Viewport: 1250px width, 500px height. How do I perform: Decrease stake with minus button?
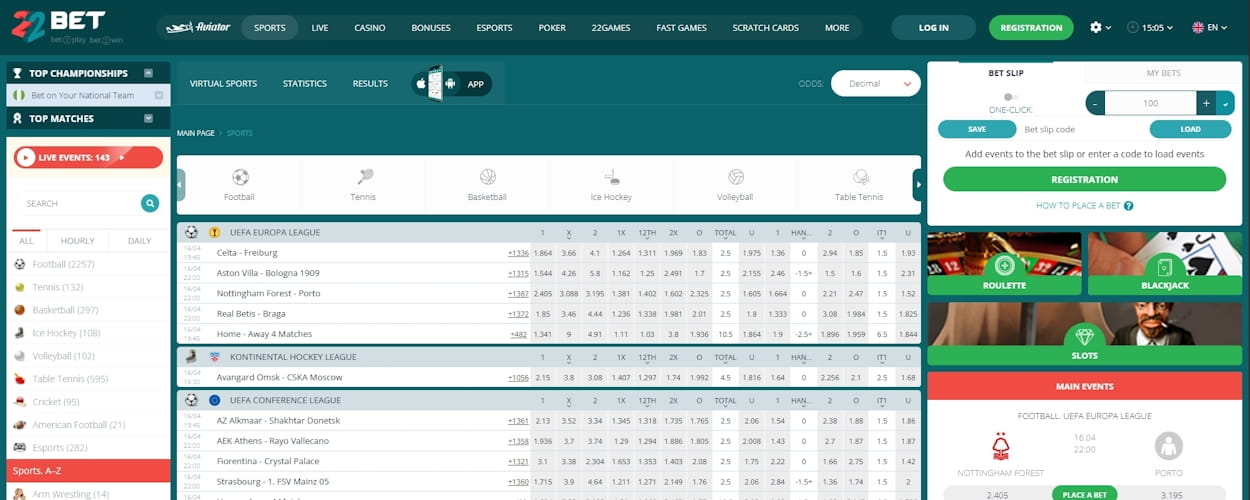[1095, 103]
